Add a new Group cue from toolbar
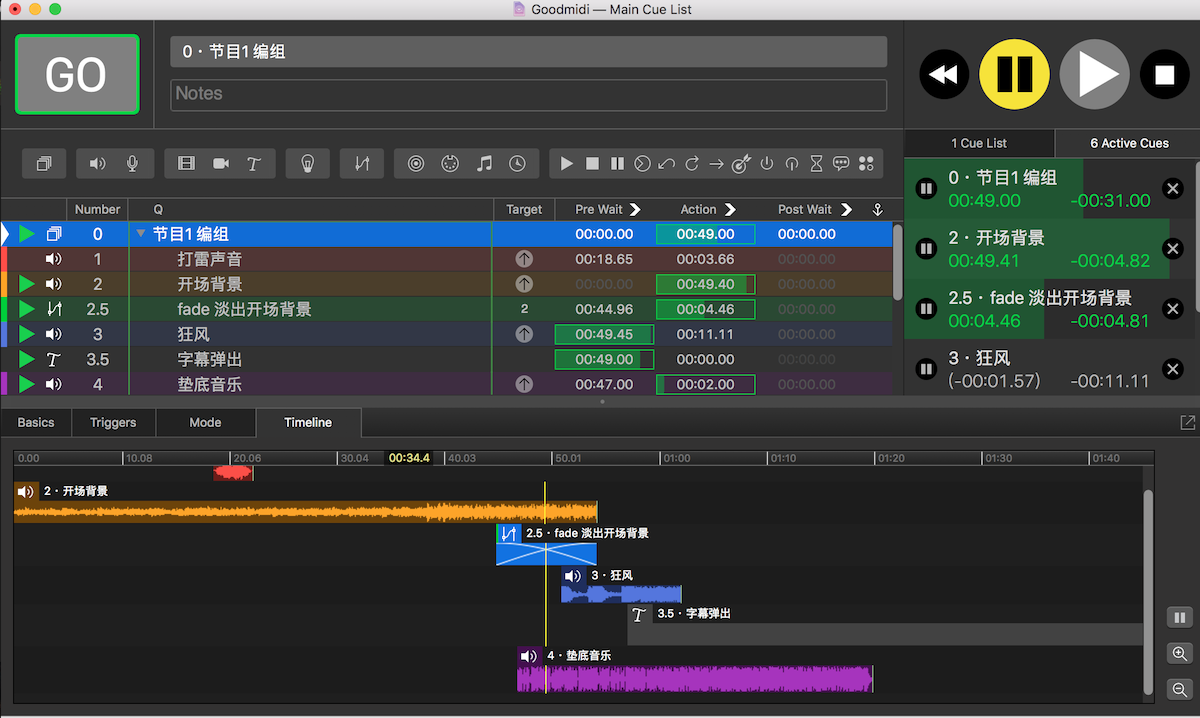 [x=44, y=163]
